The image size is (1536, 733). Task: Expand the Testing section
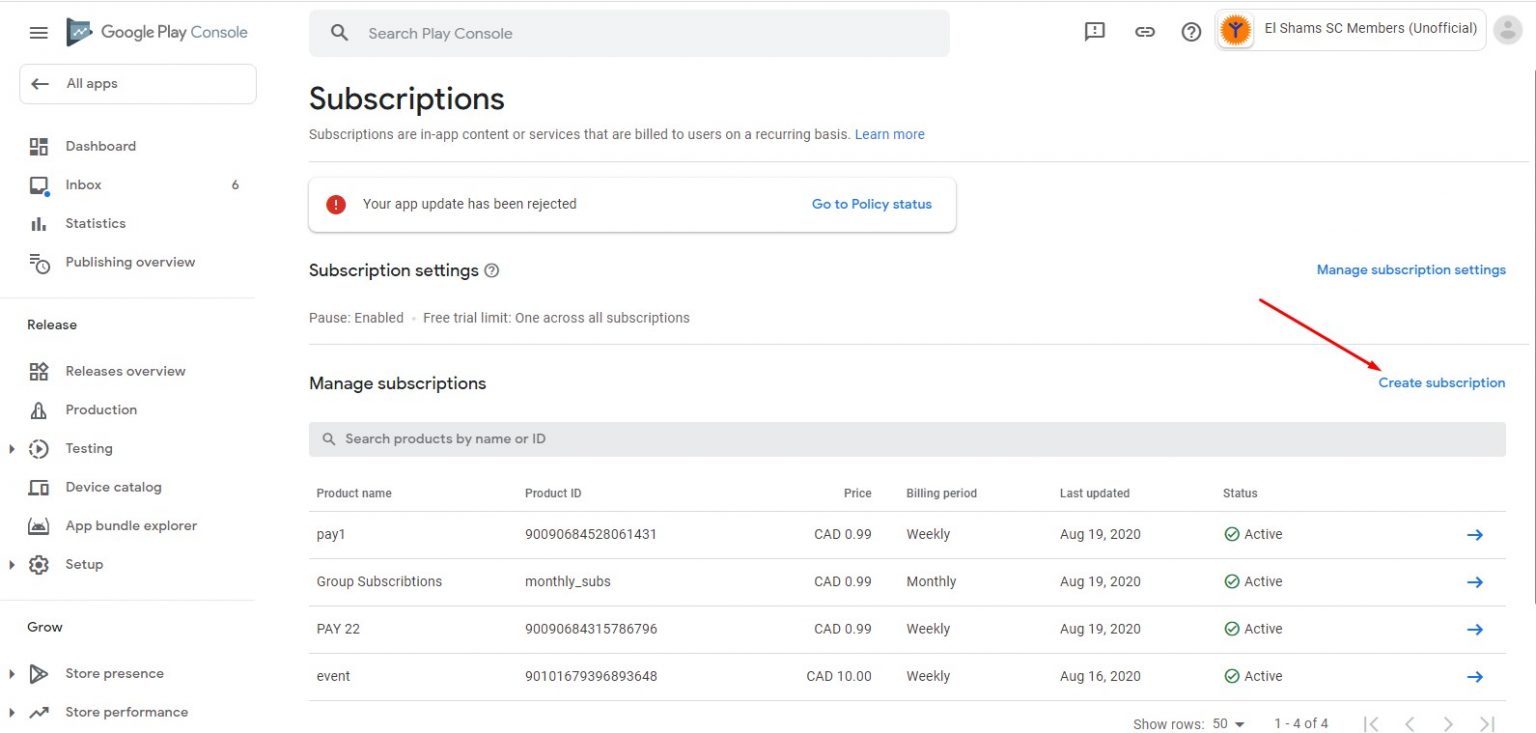pyautogui.click(x=12, y=448)
